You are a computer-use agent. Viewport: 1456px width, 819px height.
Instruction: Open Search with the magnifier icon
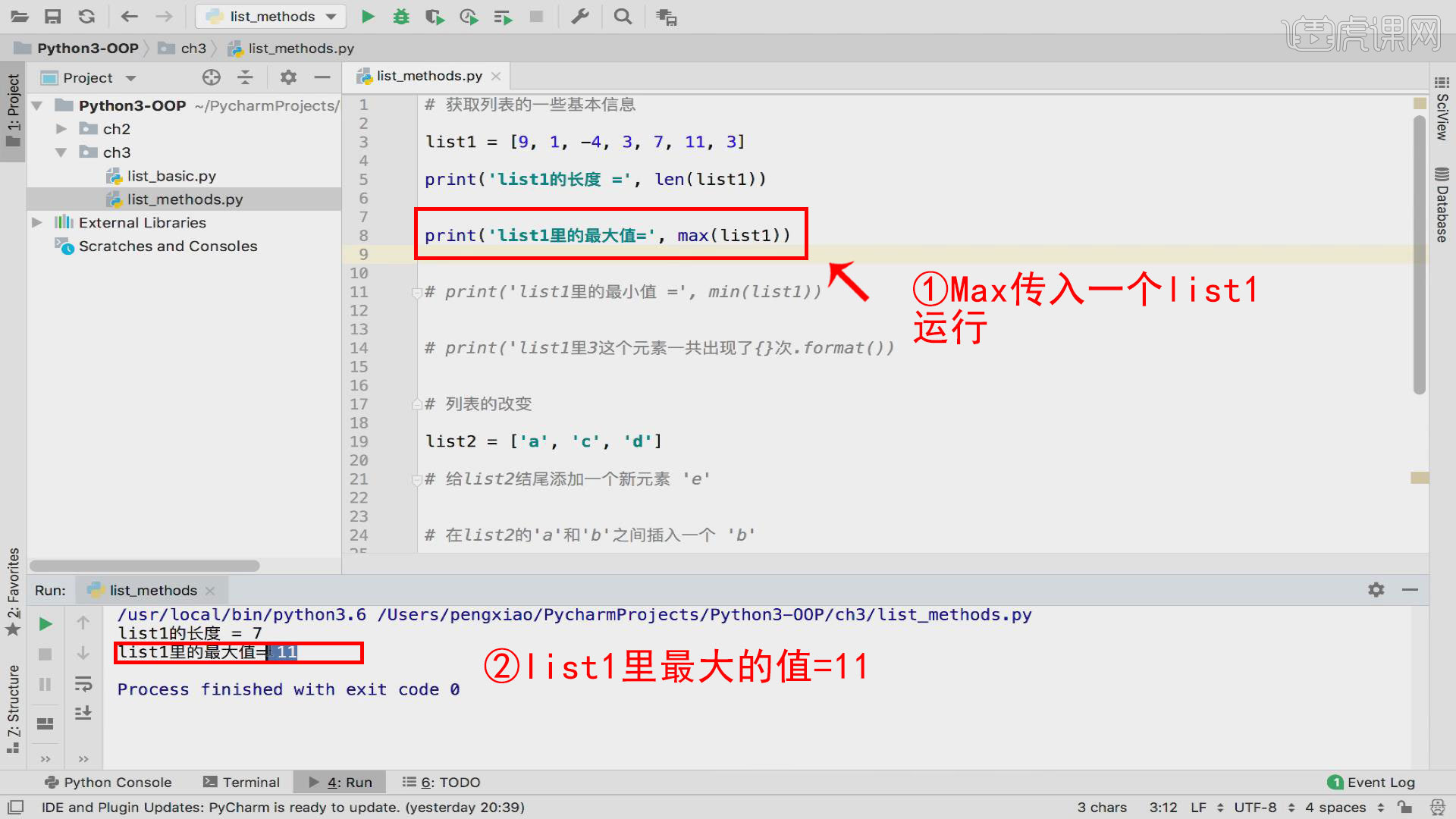click(623, 16)
